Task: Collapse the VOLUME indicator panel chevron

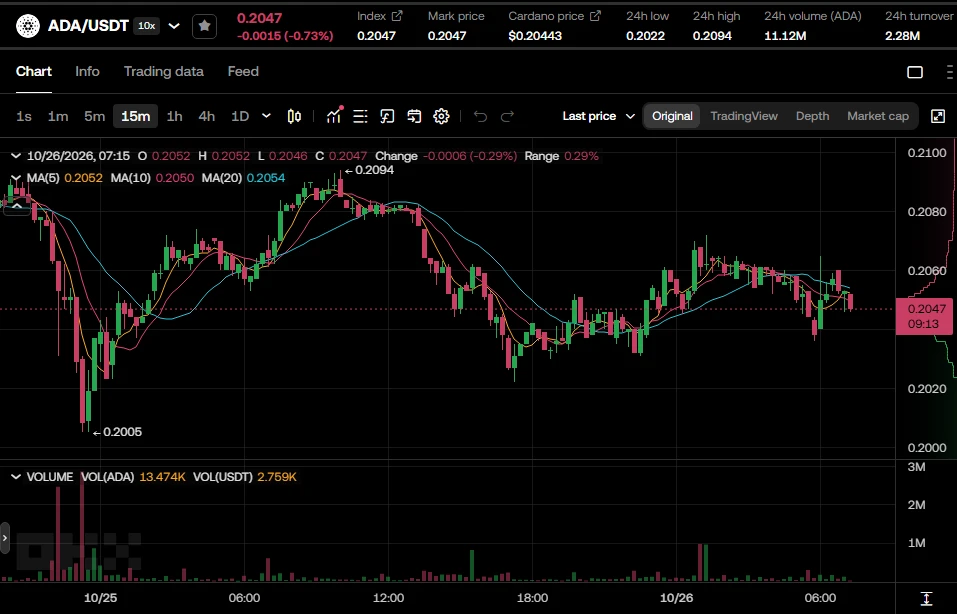Action: [16, 477]
